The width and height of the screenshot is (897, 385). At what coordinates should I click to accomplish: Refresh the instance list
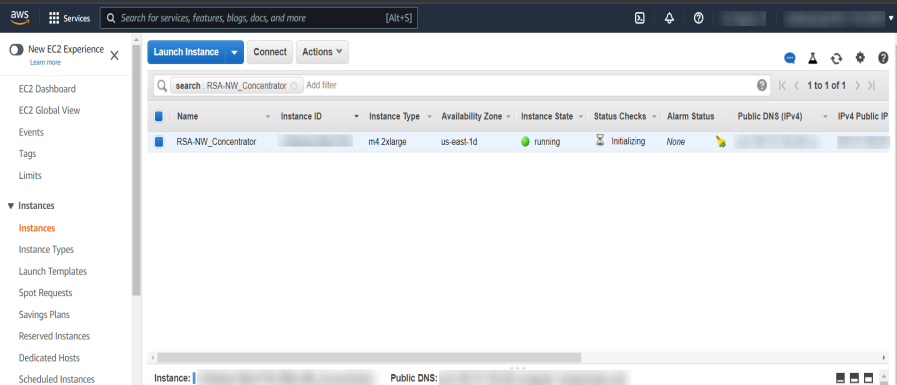836,58
